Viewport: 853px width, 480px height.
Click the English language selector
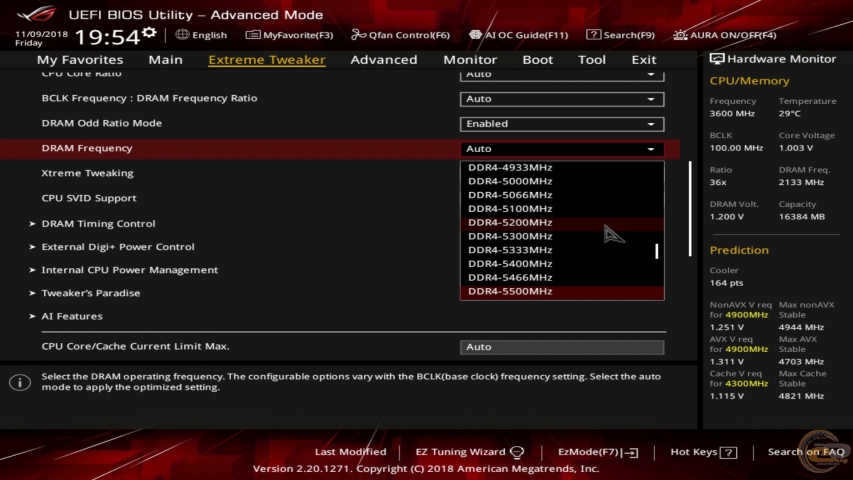[x=201, y=35]
